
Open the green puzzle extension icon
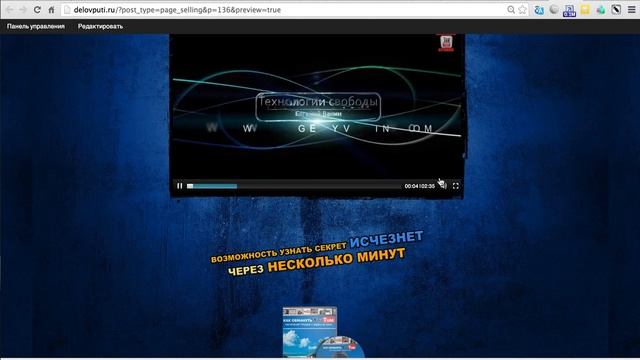[x=600, y=10]
